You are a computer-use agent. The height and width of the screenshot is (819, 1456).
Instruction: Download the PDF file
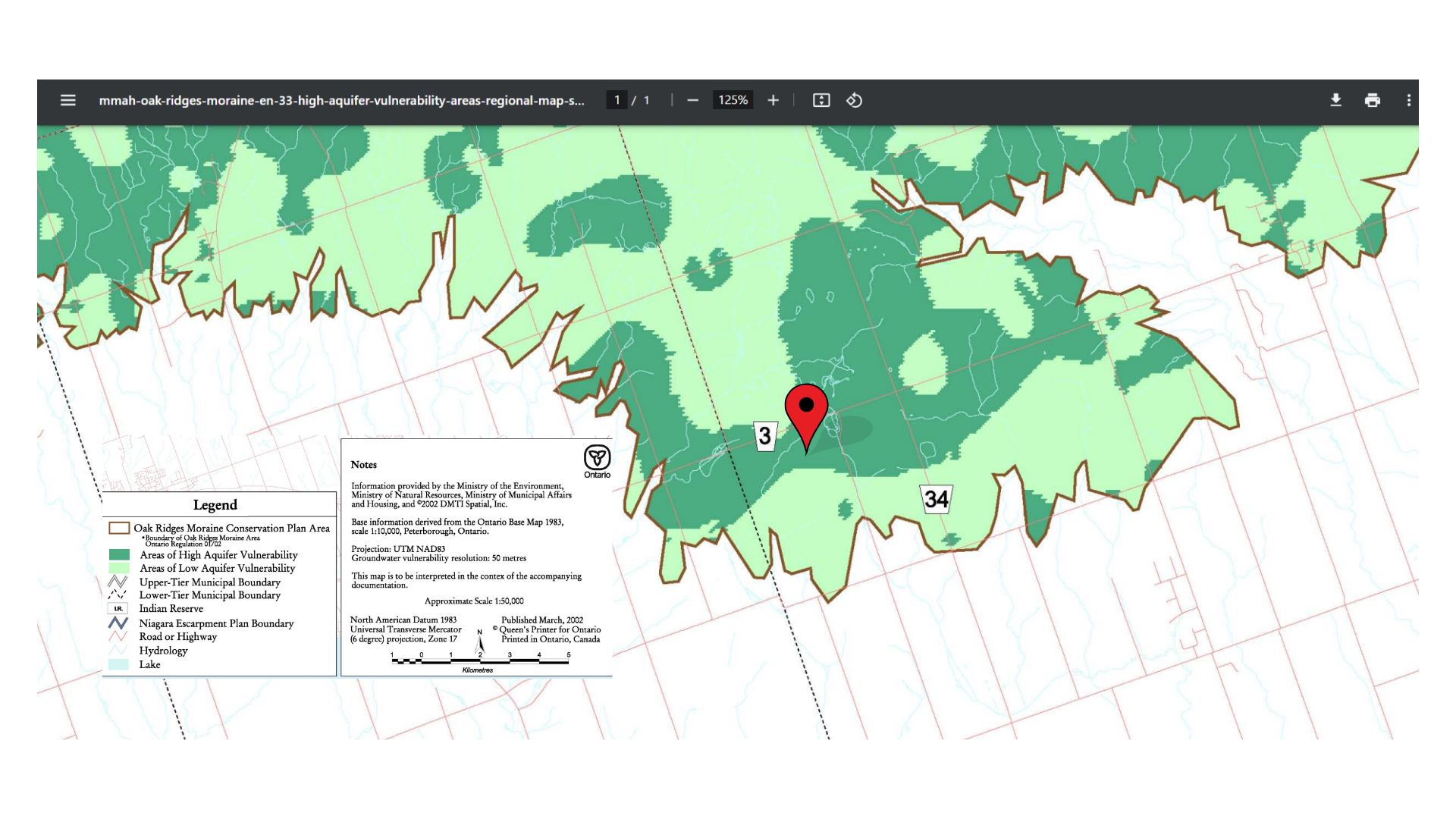(x=1335, y=100)
